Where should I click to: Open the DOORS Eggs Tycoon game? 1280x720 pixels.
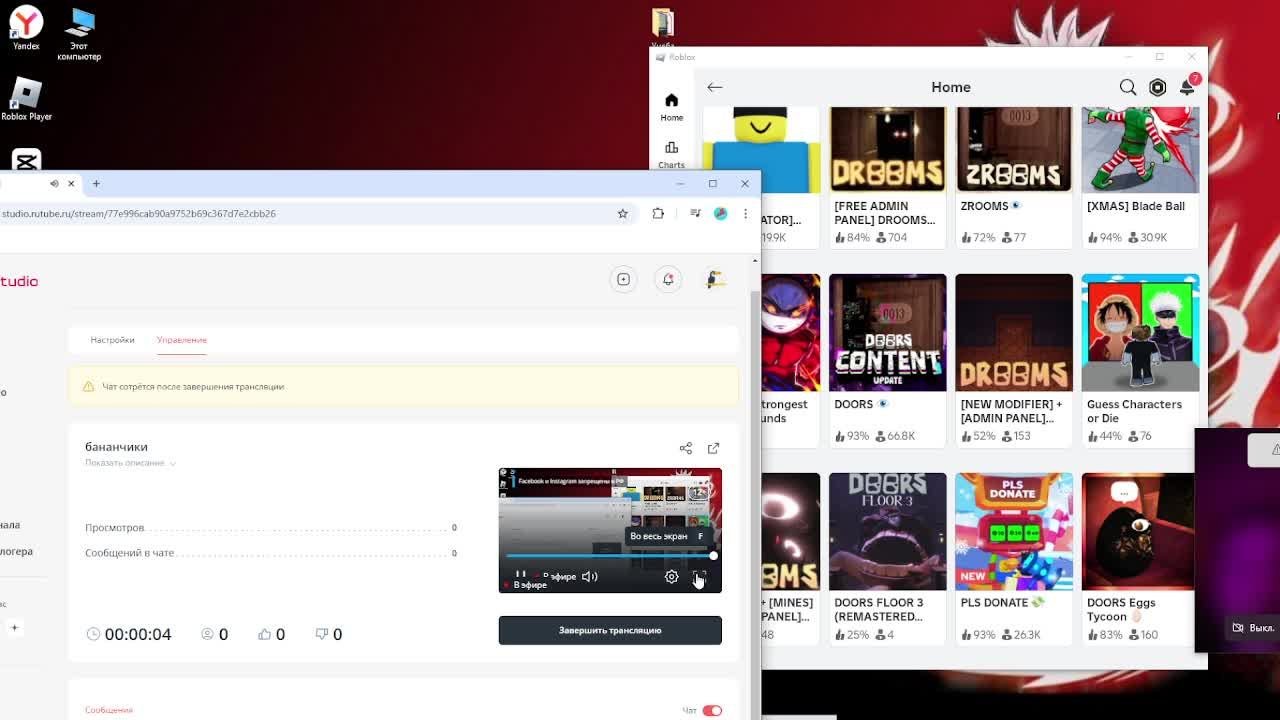coord(1138,531)
